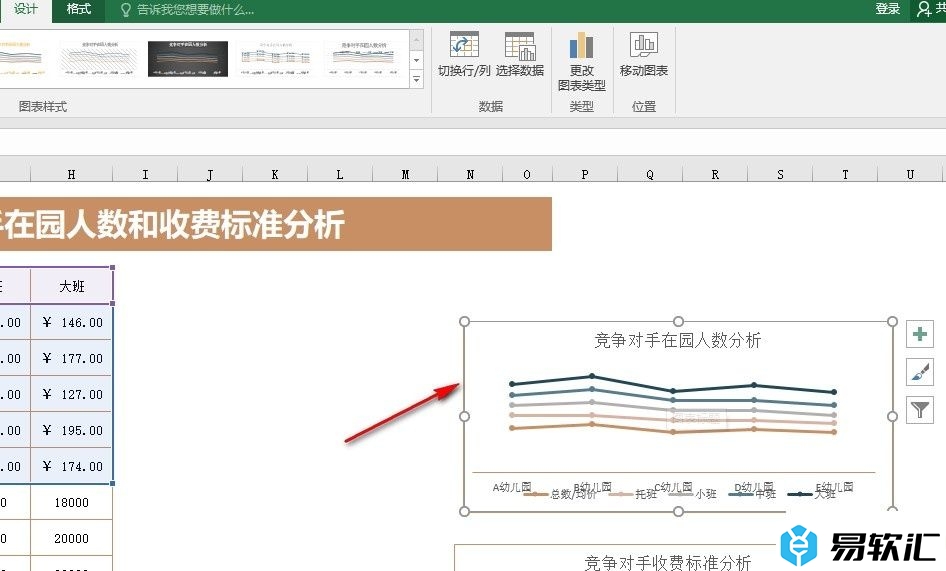The height and width of the screenshot is (571, 946).
Task: Click chart top-right resize handle
Action: pyautogui.click(x=892, y=321)
